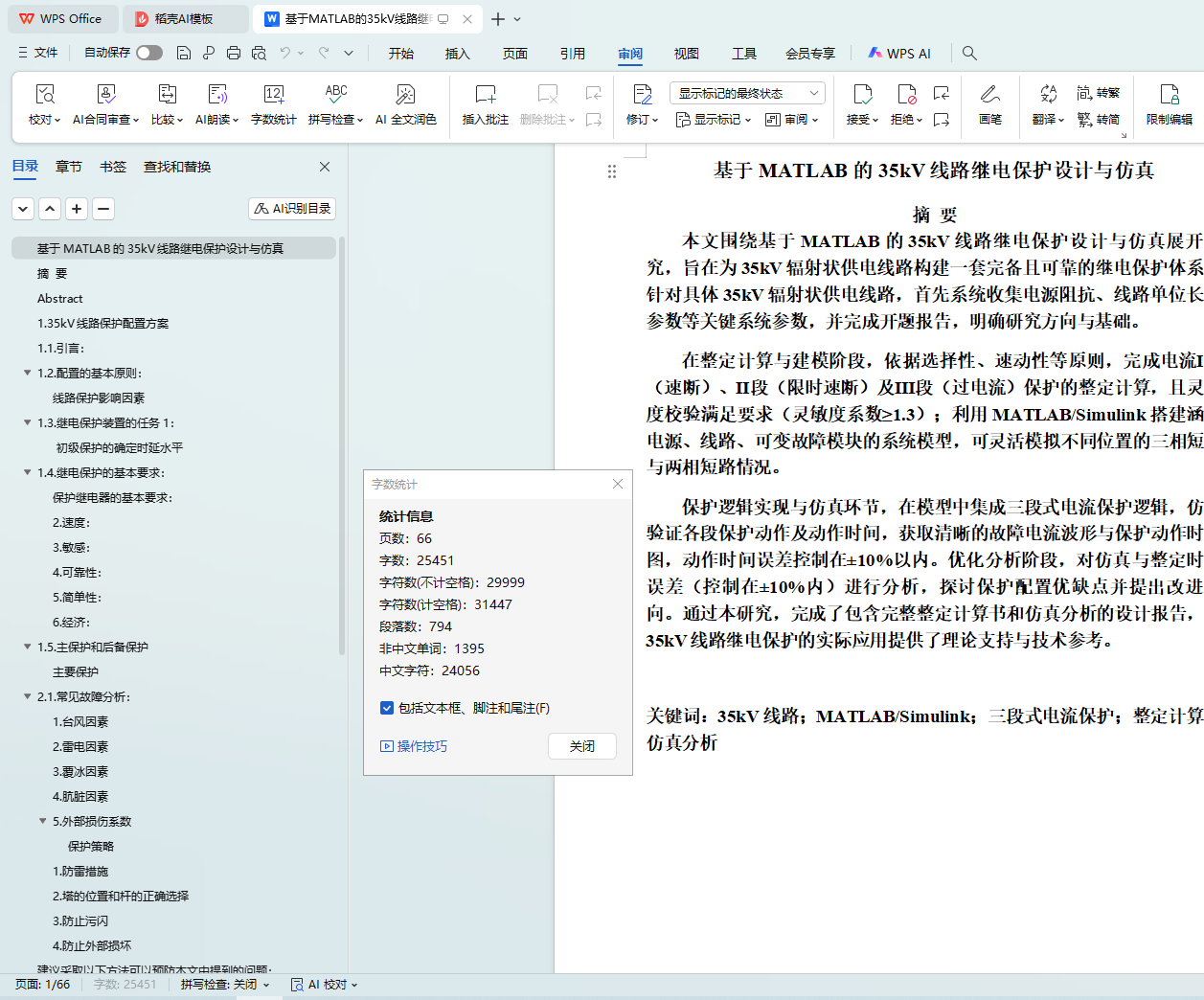Open the AI全文润色 polish tool
Viewport: 1204px width, 1000px height.
(x=405, y=95)
